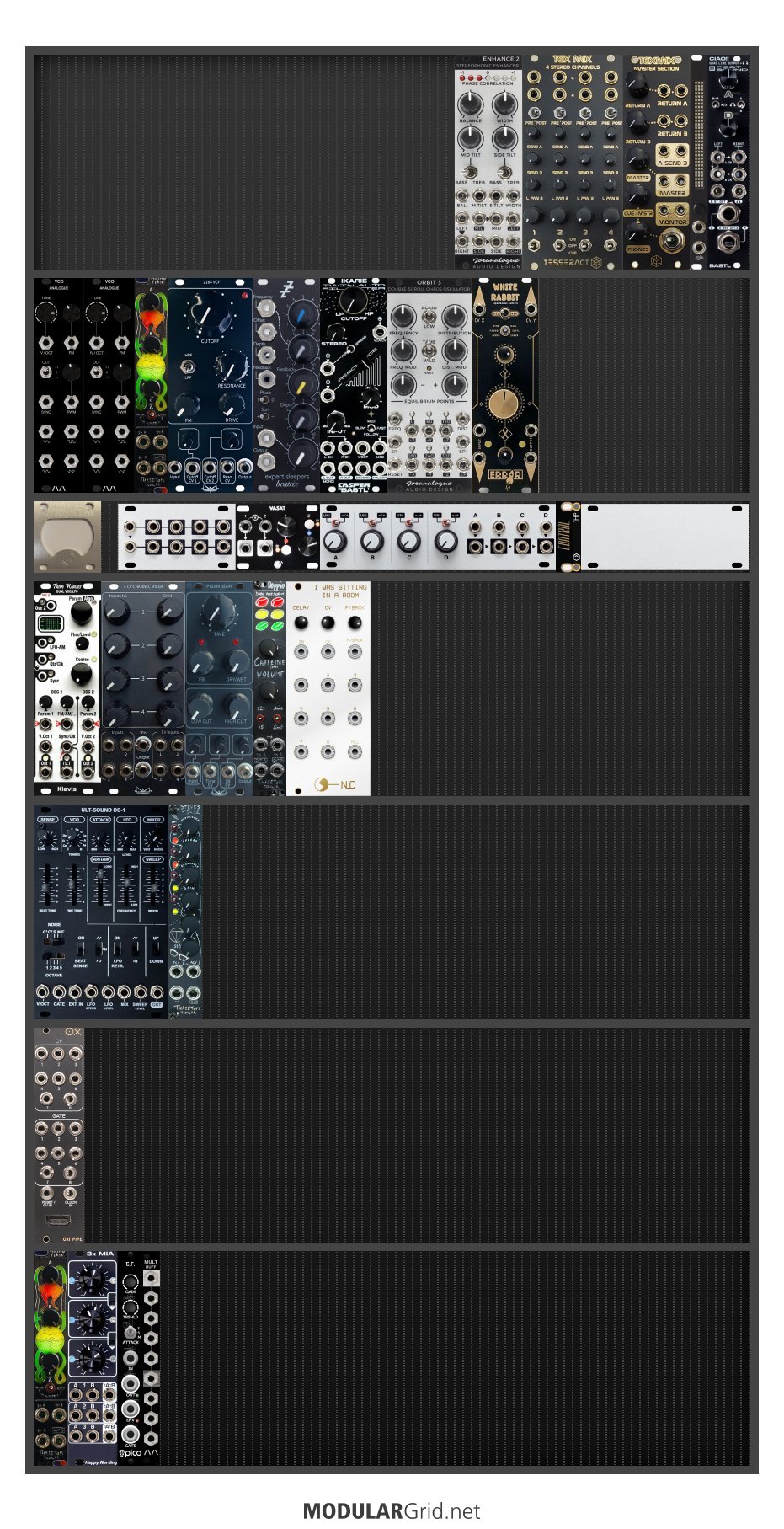Image resolution: width=784 pixels, height=1529 pixels.
Task: Select the OXI Pipe module
Action: (x=59, y=1135)
